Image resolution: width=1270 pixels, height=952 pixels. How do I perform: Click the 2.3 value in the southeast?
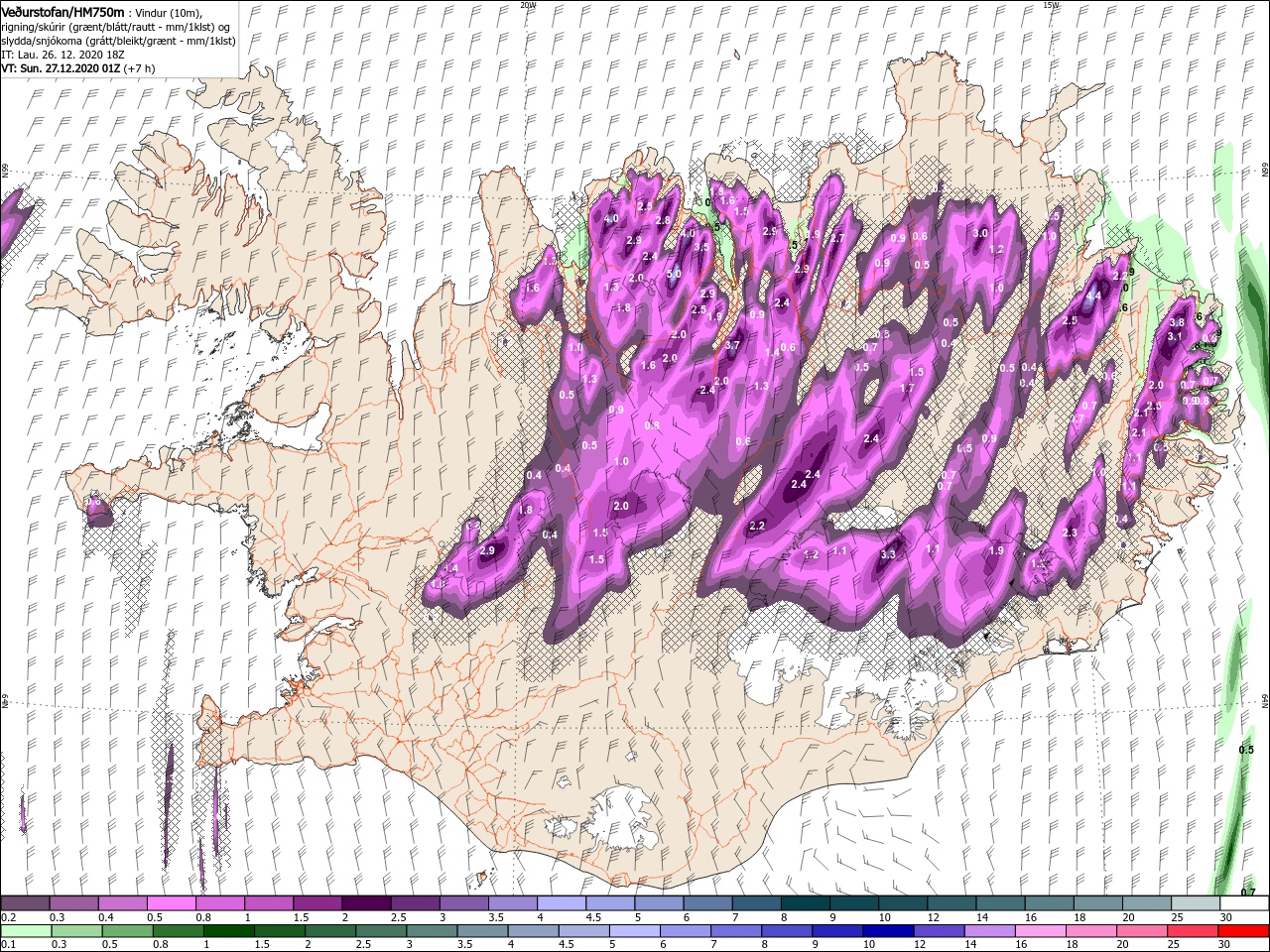[1070, 534]
